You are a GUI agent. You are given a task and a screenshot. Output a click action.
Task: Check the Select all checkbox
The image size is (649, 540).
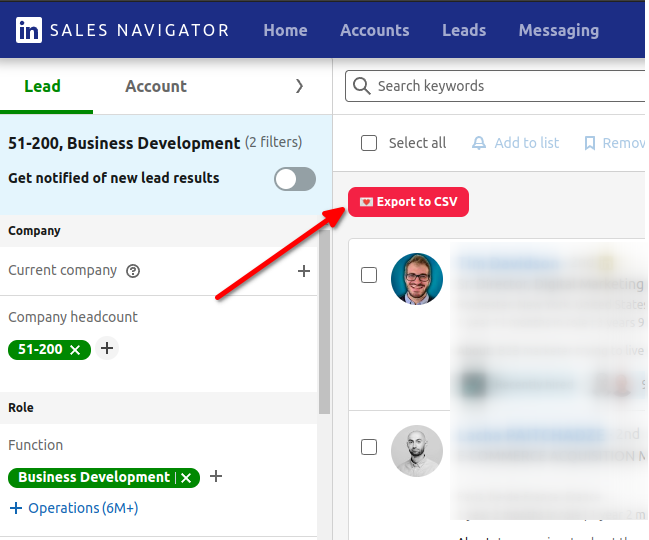[x=369, y=143]
